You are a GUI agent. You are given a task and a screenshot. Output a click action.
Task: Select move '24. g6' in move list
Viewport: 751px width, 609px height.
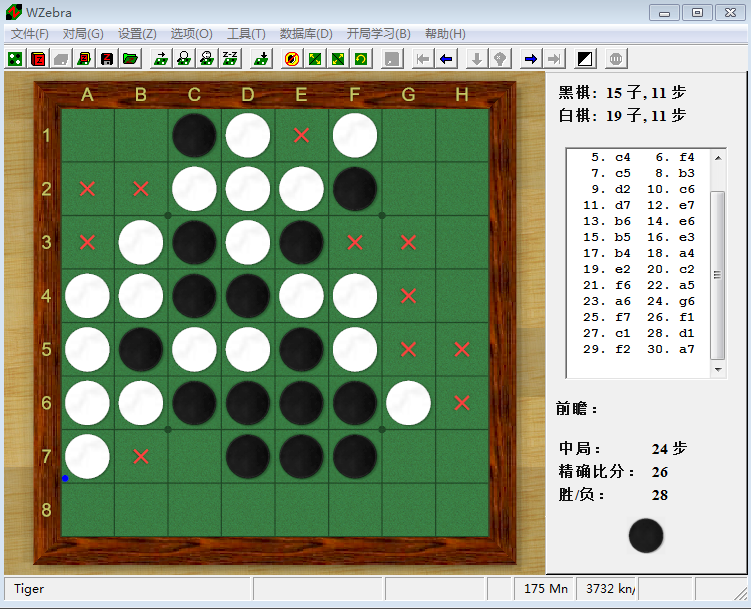[x=671, y=301]
